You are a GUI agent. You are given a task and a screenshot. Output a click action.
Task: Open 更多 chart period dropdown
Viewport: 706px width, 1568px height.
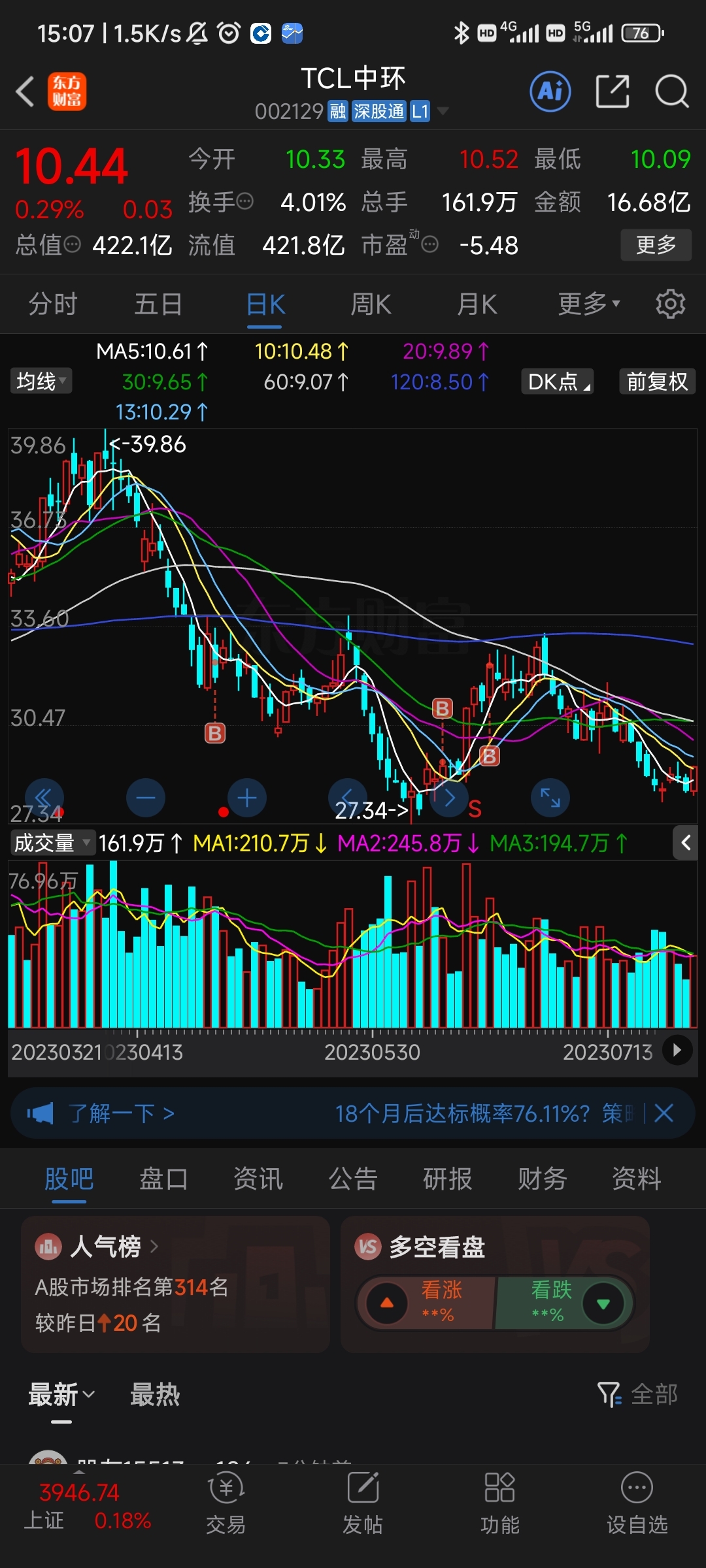(588, 304)
